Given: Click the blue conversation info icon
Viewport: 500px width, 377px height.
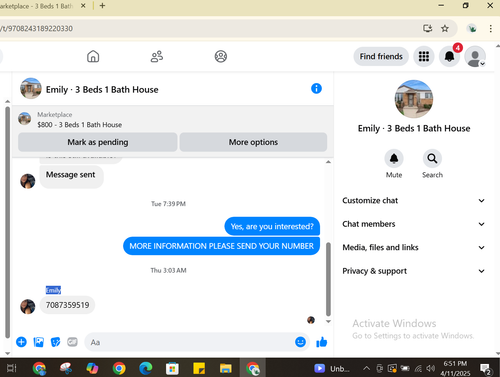Looking at the screenshot, I should click(x=316, y=88).
